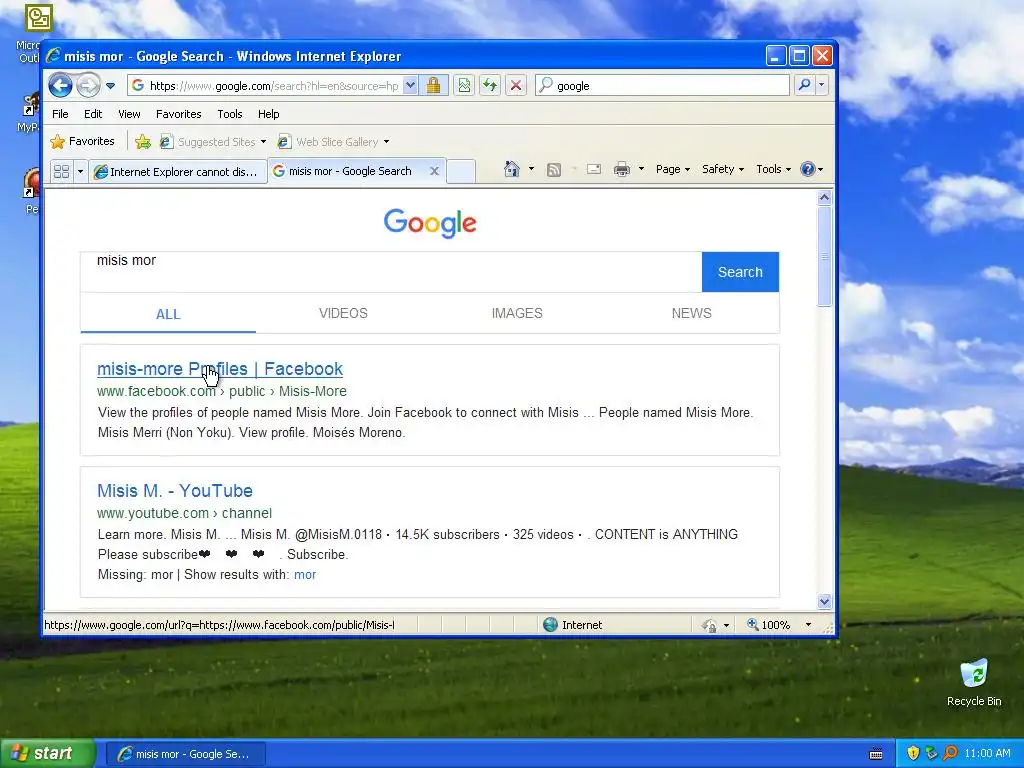Click the Help question mark icon
Image resolution: width=1024 pixels, height=768 pixels.
(x=808, y=169)
